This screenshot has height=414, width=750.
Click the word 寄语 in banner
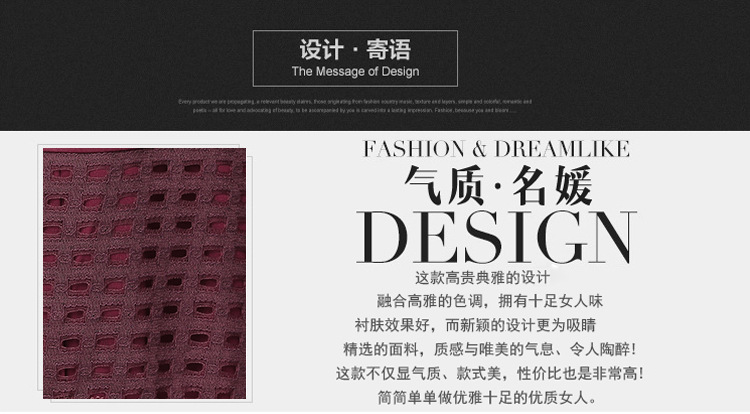[389, 50]
